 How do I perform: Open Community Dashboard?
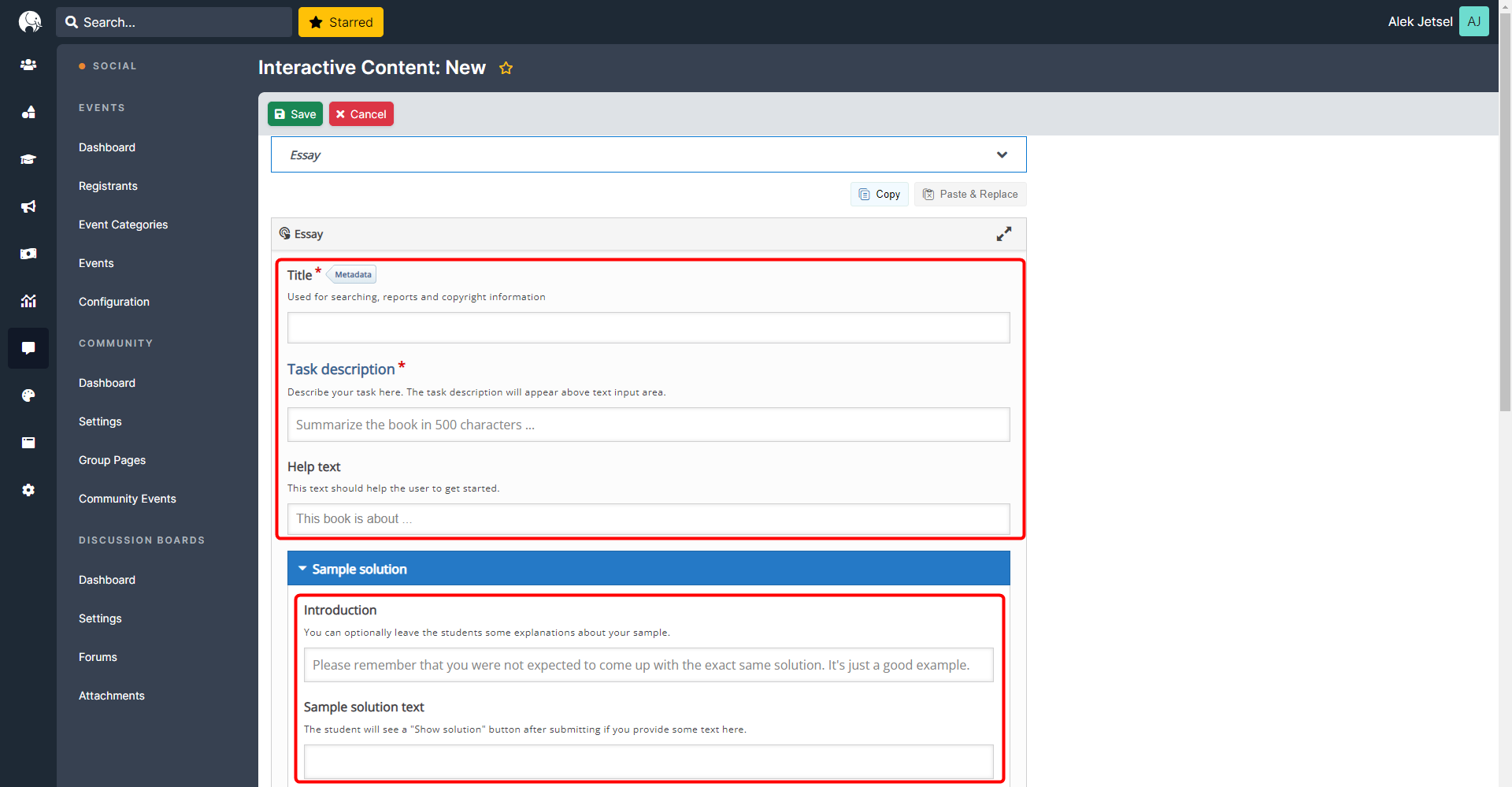[x=107, y=383]
